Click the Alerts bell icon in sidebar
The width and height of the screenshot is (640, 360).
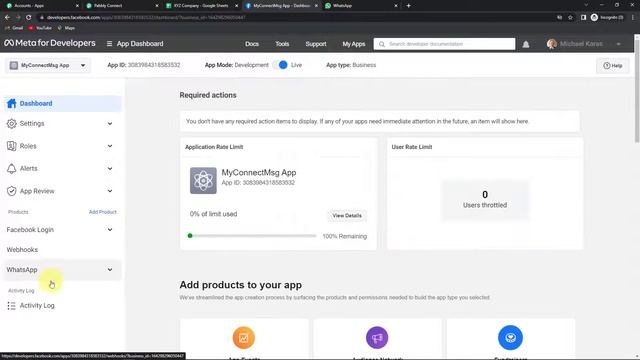pos(11,168)
